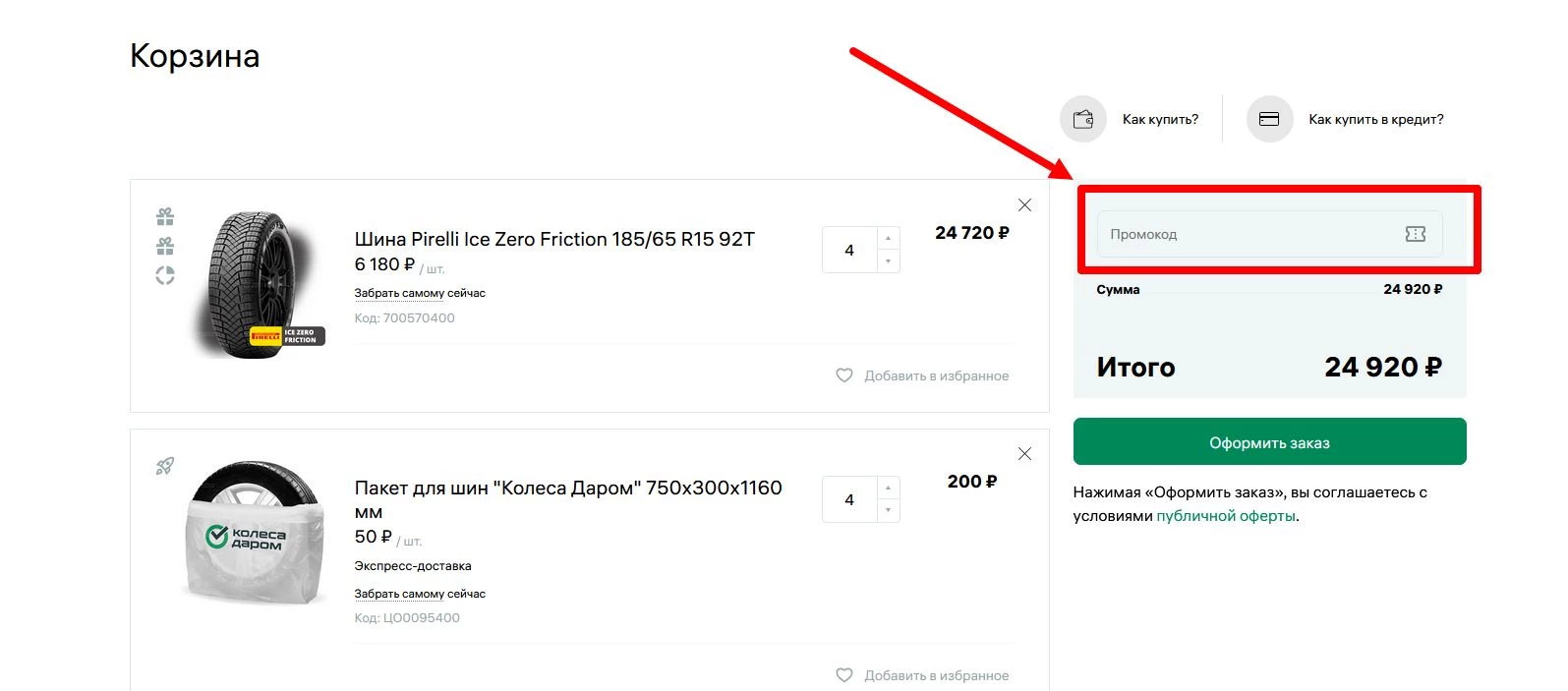
Task: Open the "публичной оферты" link
Action: tap(1225, 516)
